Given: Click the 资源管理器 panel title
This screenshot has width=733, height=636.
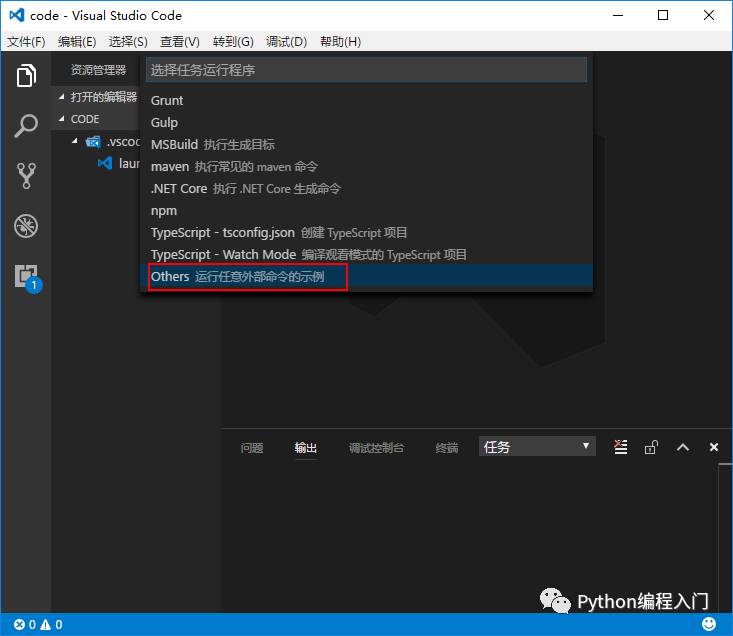Looking at the screenshot, I should point(98,70).
